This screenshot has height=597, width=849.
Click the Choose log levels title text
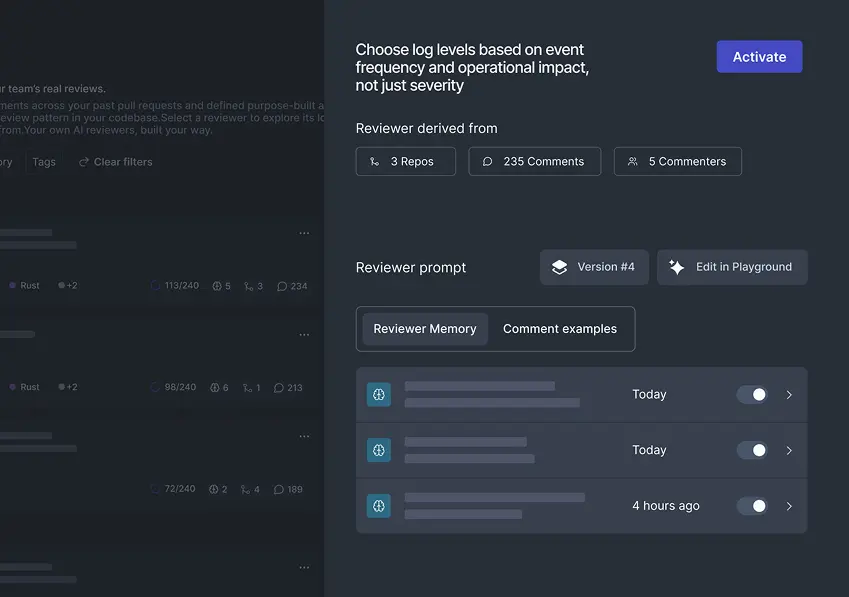tap(472, 67)
